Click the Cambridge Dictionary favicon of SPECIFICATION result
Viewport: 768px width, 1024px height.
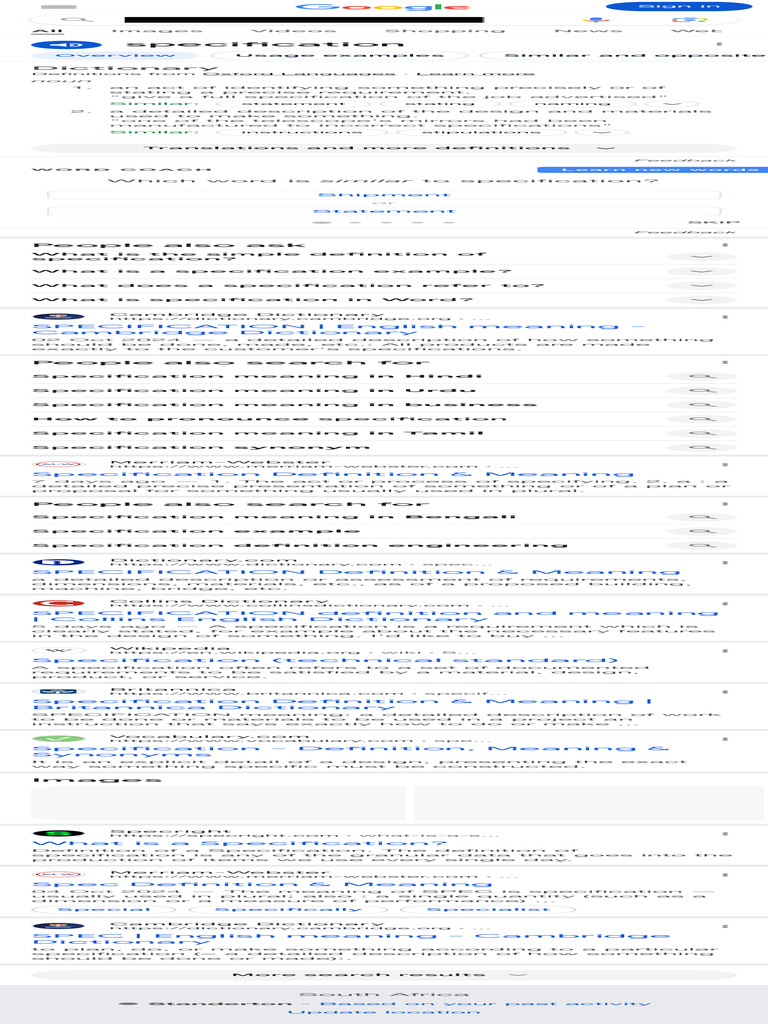58,317
